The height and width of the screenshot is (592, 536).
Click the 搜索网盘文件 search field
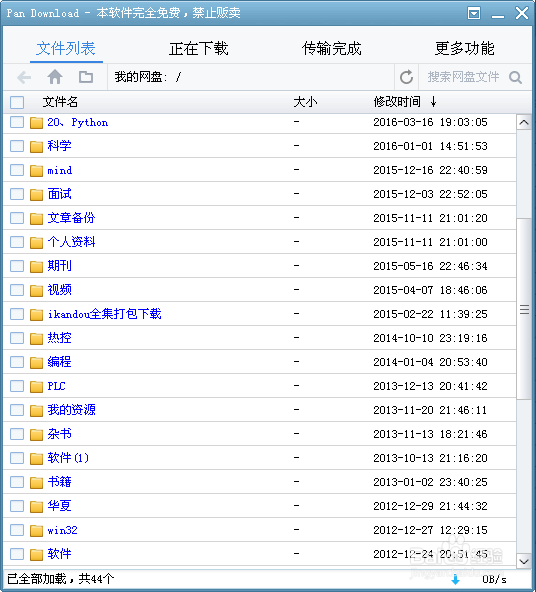tap(464, 77)
